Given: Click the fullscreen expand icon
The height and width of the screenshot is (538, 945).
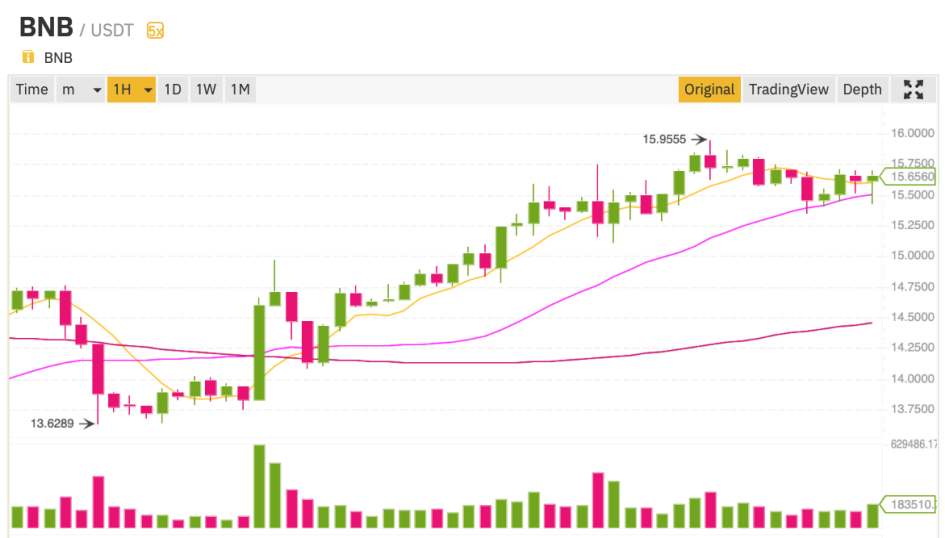Looking at the screenshot, I should coord(913,90).
